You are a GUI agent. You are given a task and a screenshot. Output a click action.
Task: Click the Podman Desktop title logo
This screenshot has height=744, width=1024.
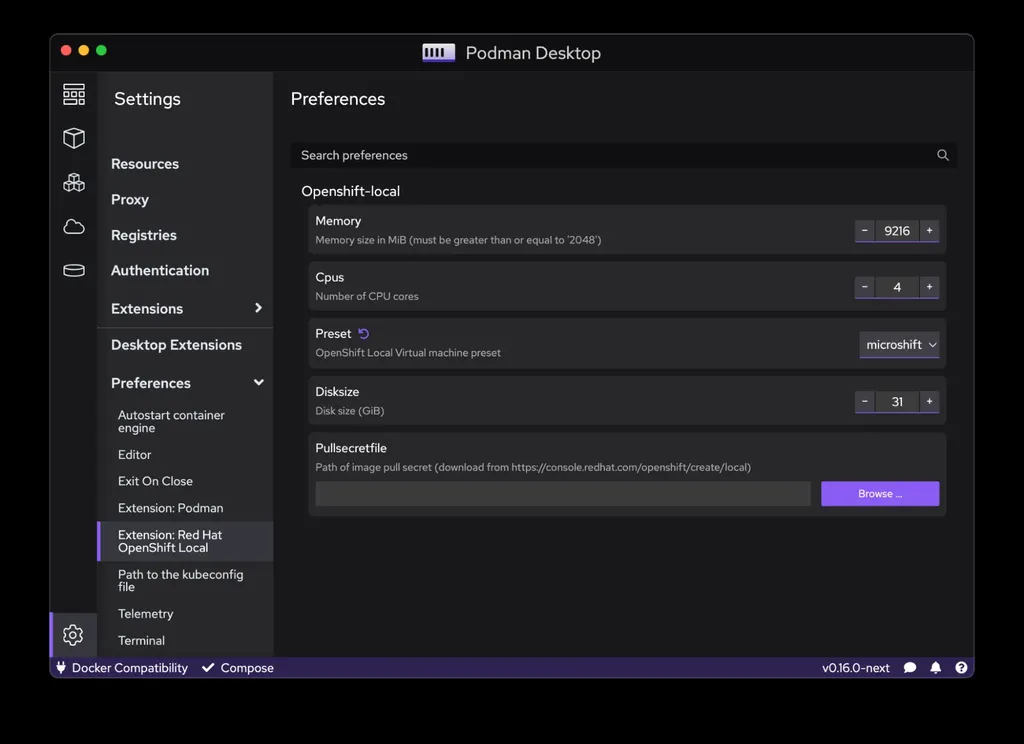point(439,53)
